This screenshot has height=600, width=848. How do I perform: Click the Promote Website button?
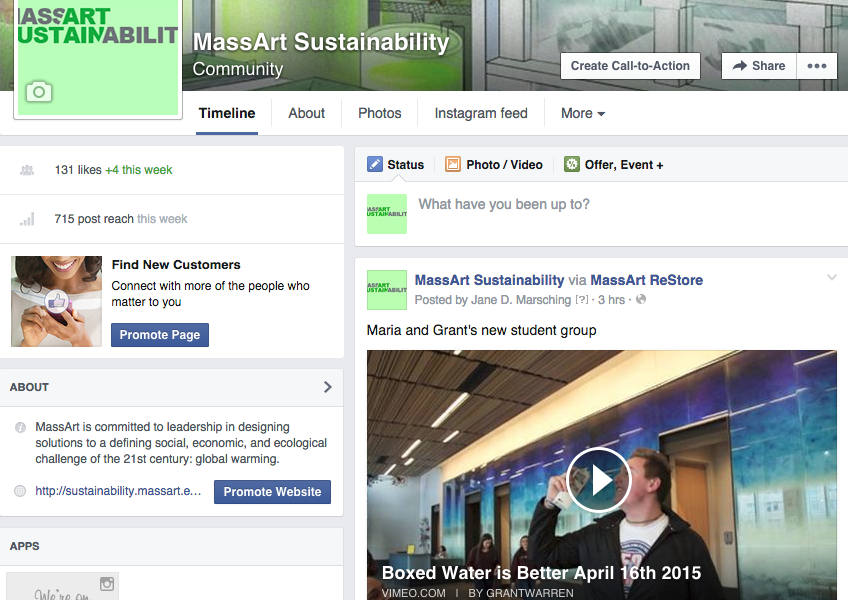(272, 492)
